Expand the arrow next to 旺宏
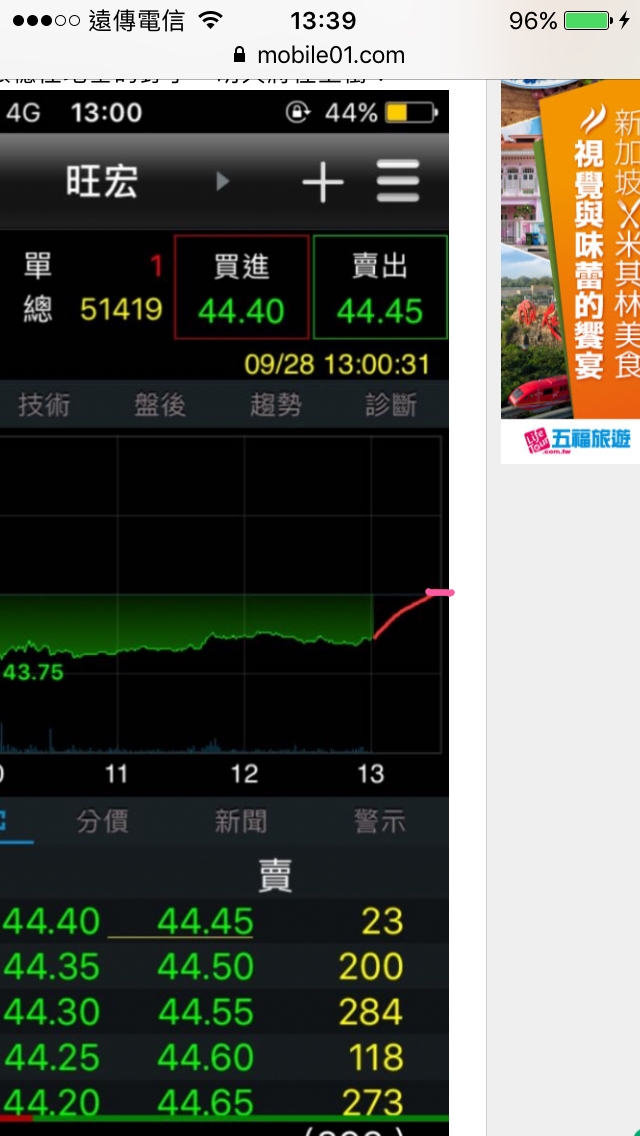Screen dimensions: 640x1136 (x=223, y=181)
